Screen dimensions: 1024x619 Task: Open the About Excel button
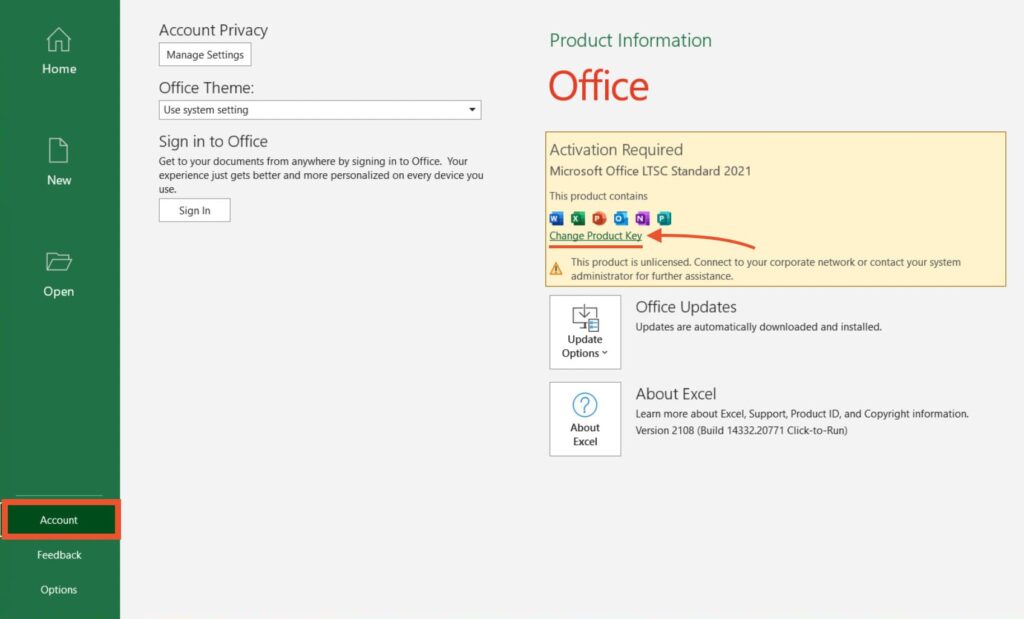(x=585, y=419)
